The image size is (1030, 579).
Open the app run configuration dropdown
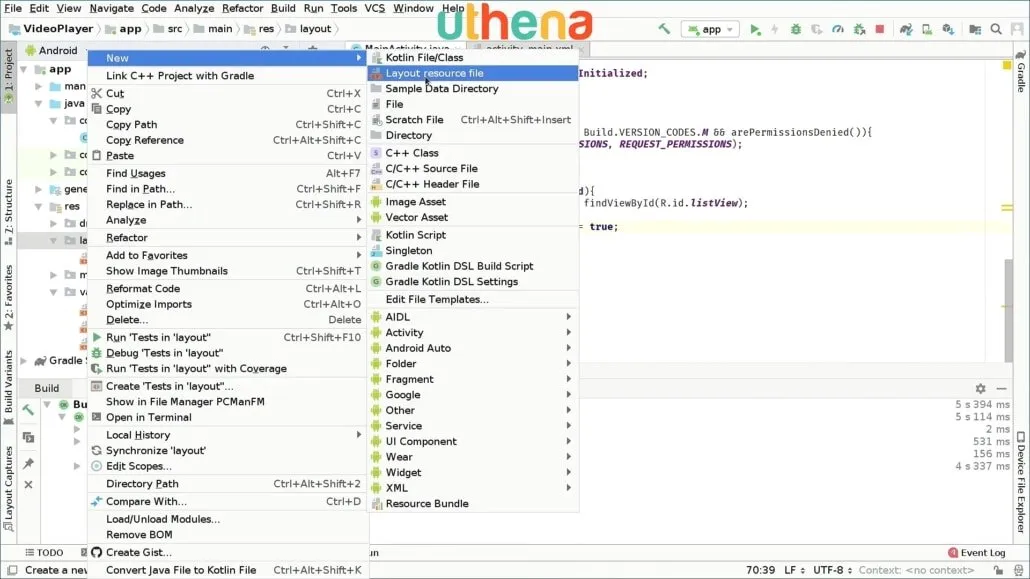tap(711, 30)
